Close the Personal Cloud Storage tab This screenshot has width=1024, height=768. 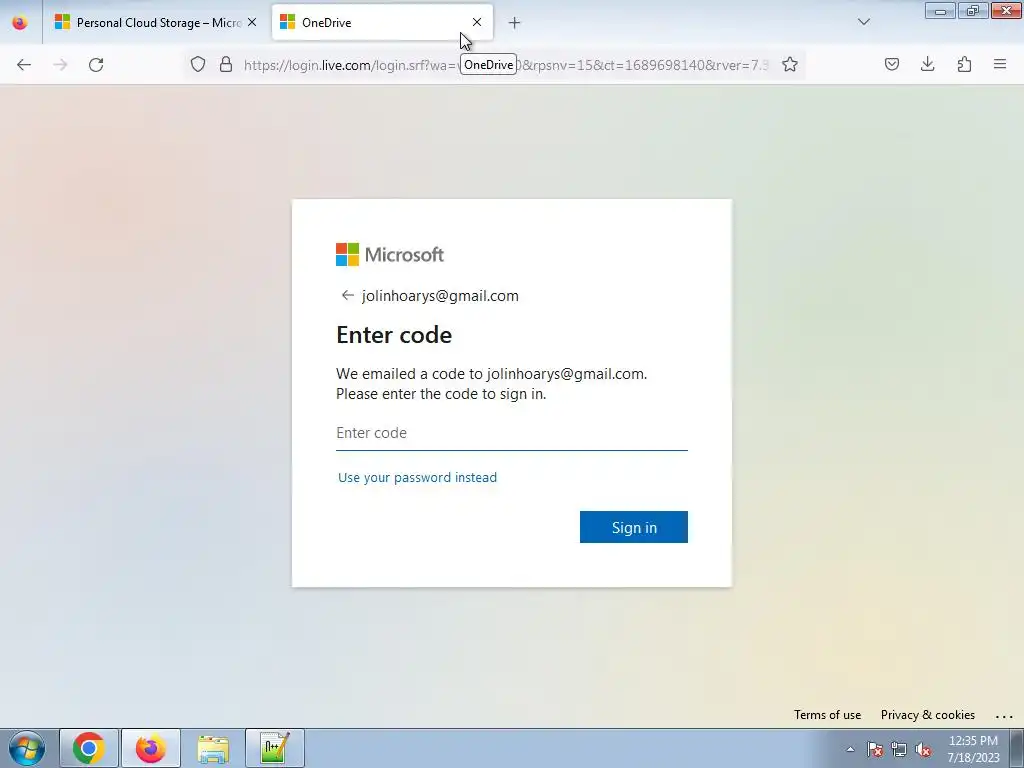252,22
